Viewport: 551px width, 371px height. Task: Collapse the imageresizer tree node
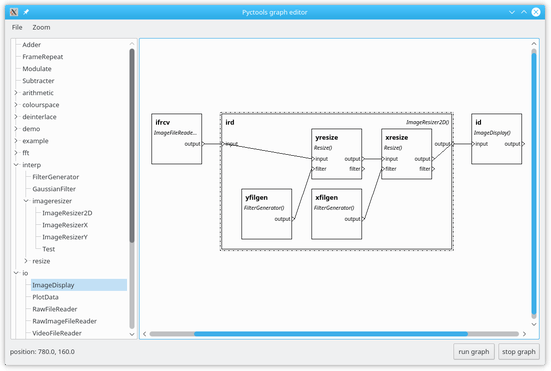pos(26,201)
